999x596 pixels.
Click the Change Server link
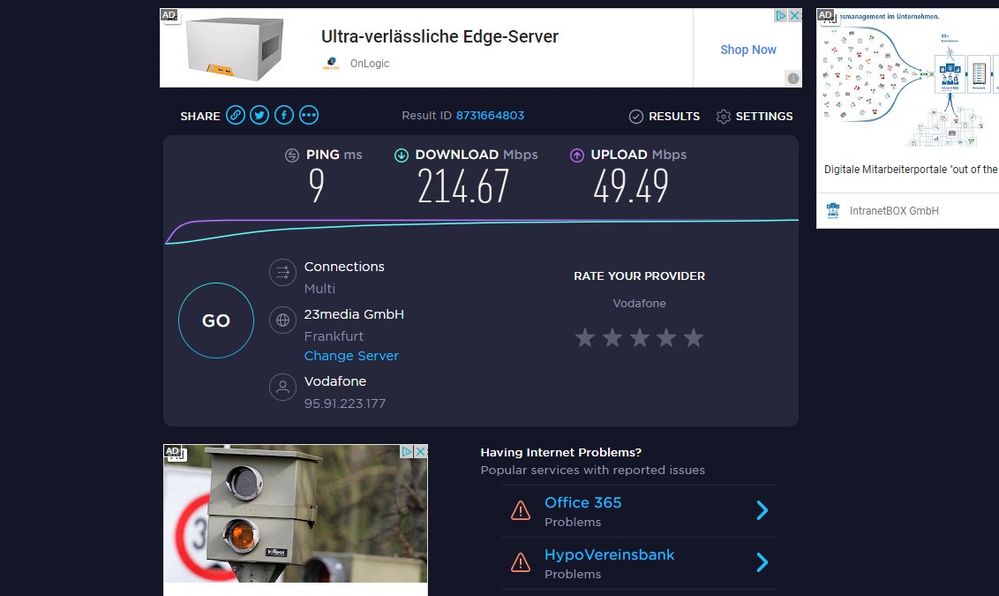[351, 356]
